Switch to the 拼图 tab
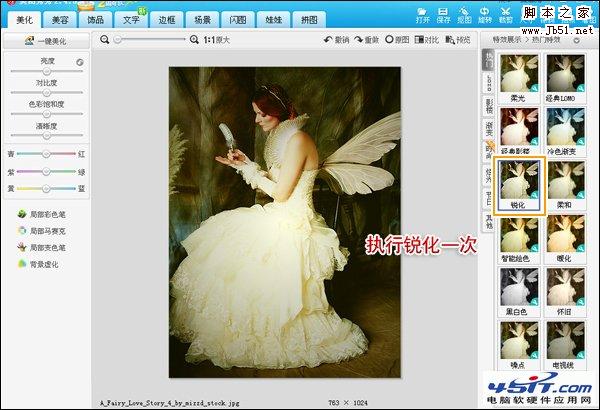This screenshot has height=410, width=600. coord(309,20)
